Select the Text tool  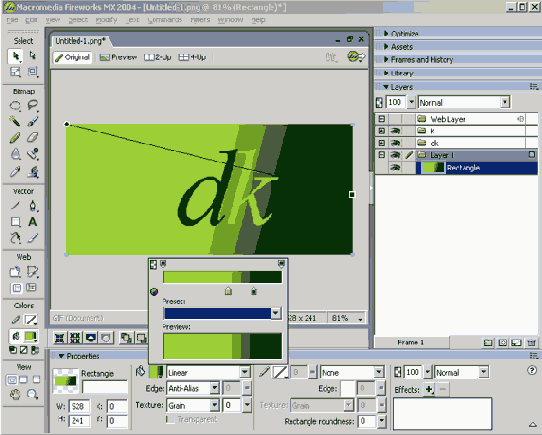click(x=32, y=222)
